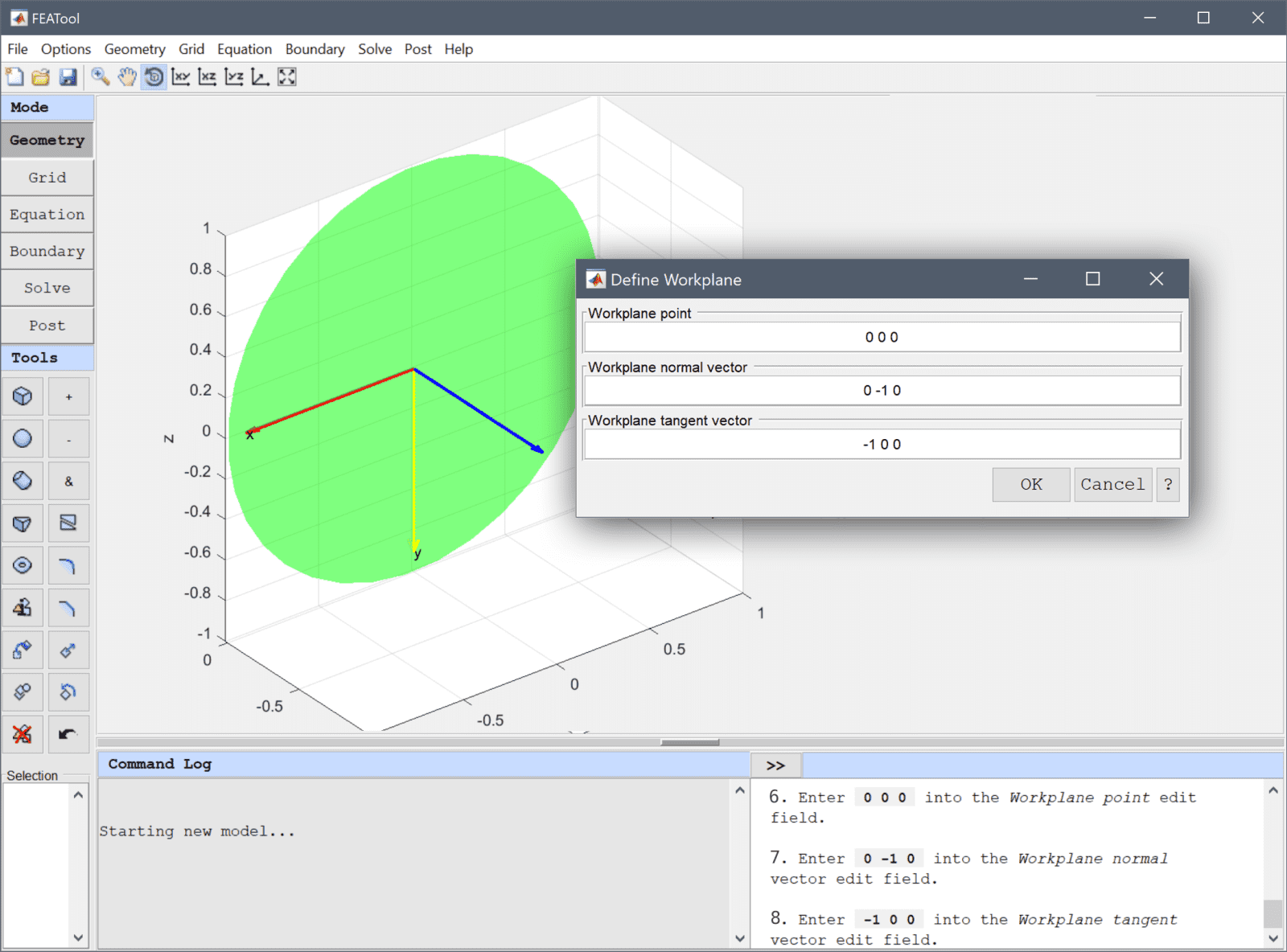Click the ? help button in dialog
This screenshot has height=952, width=1287.
click(x=1168, y=485)
